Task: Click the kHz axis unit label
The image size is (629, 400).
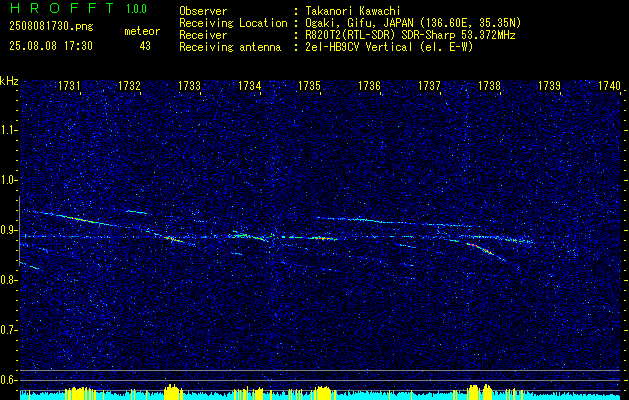Action: 9,81
